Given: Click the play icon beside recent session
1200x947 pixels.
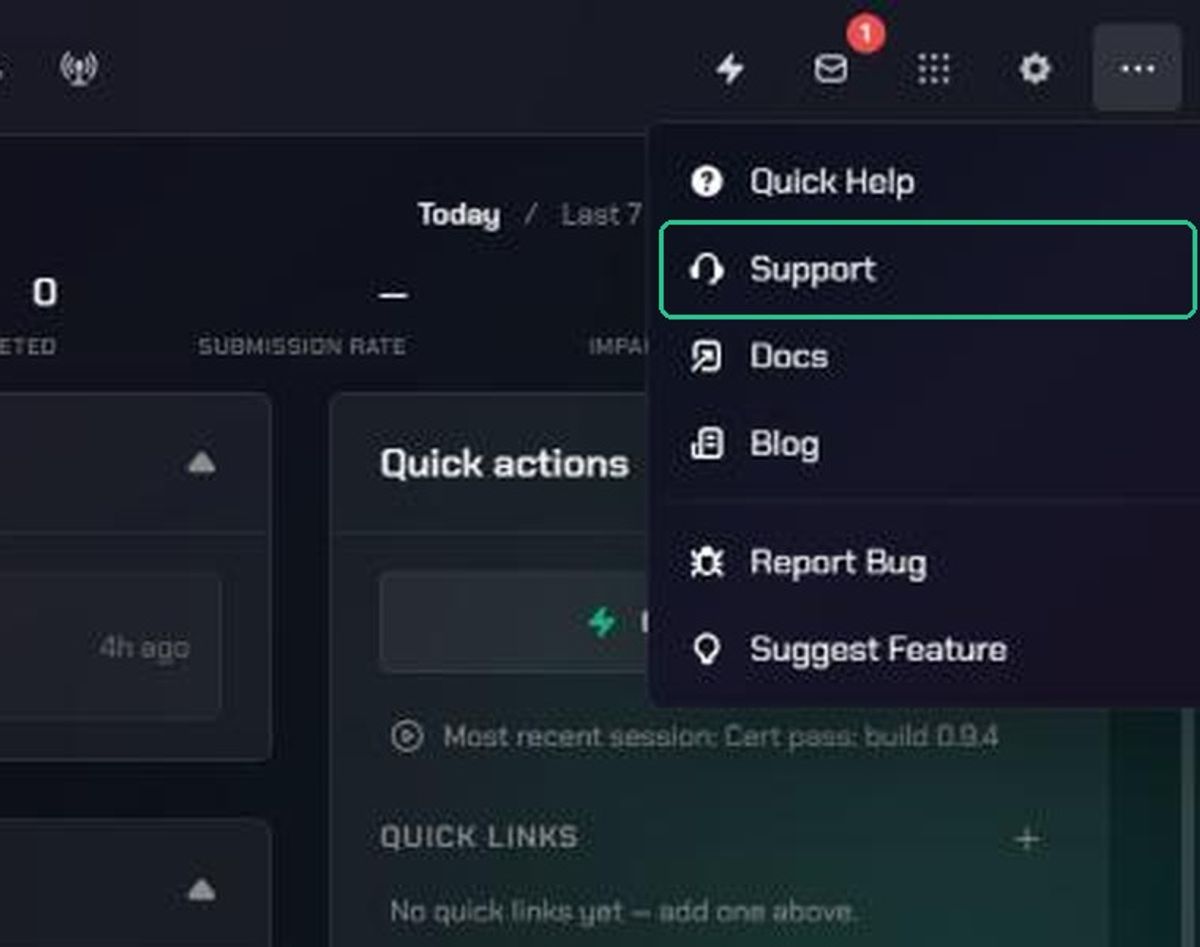Looking at the screenshot, I should click(407, 737).
